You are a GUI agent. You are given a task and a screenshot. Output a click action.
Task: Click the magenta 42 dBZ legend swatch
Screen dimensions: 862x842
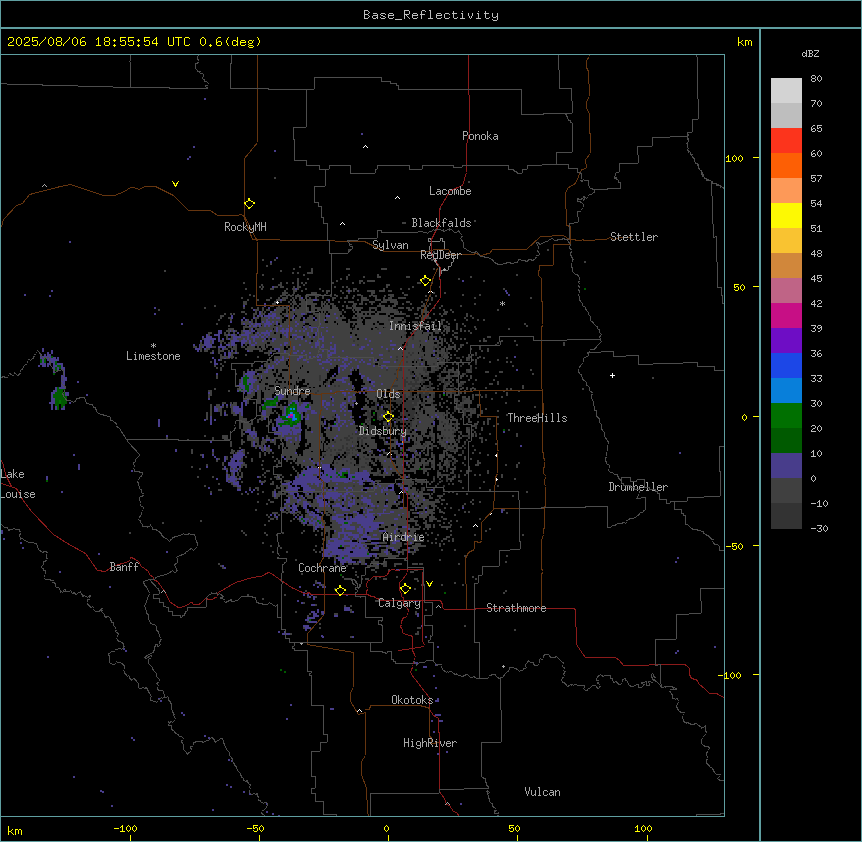coord(786,315)
